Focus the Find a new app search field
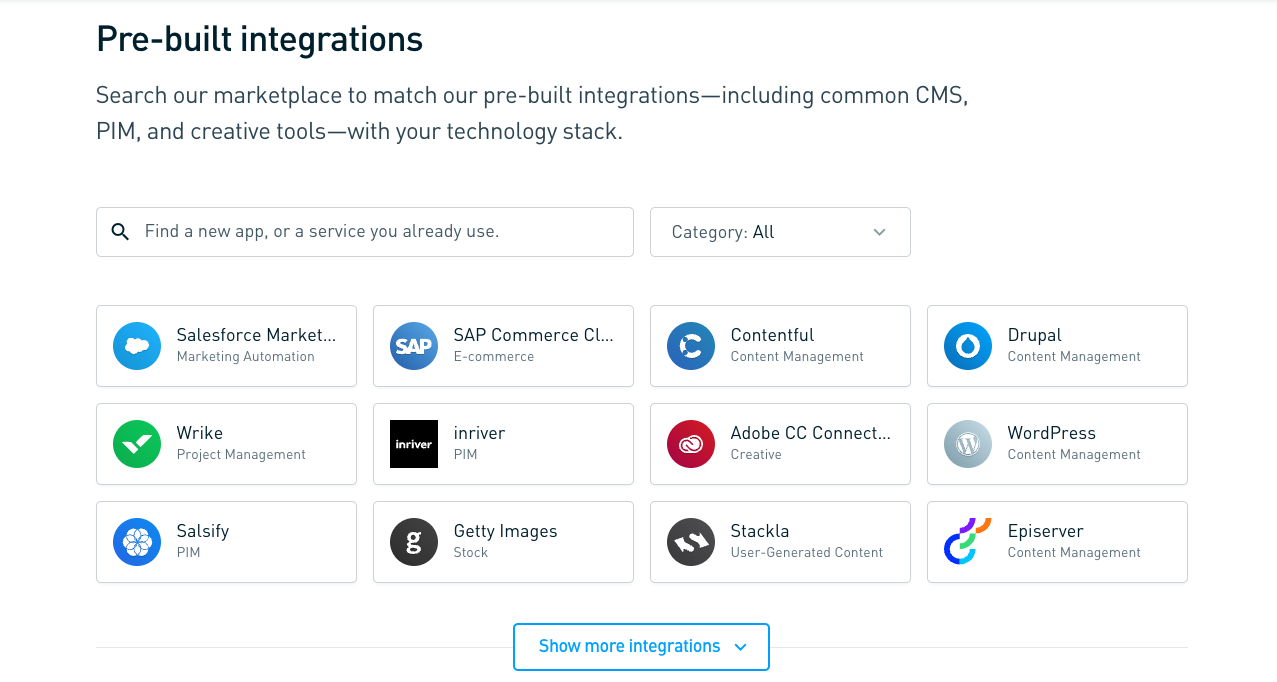Viewport: 1277px width, 682px height. pos(365,232)
